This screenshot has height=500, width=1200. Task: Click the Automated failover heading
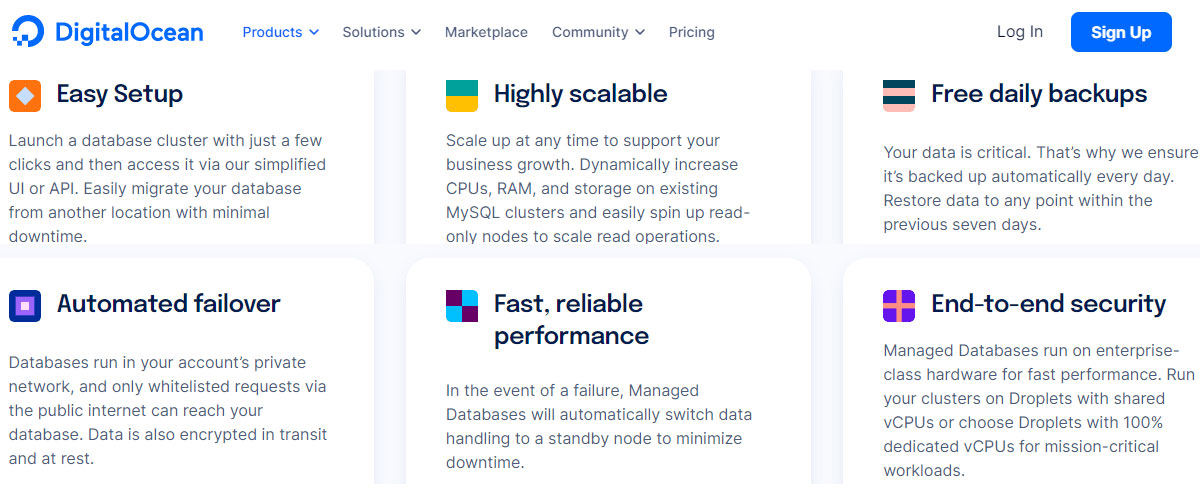point(169,303)
